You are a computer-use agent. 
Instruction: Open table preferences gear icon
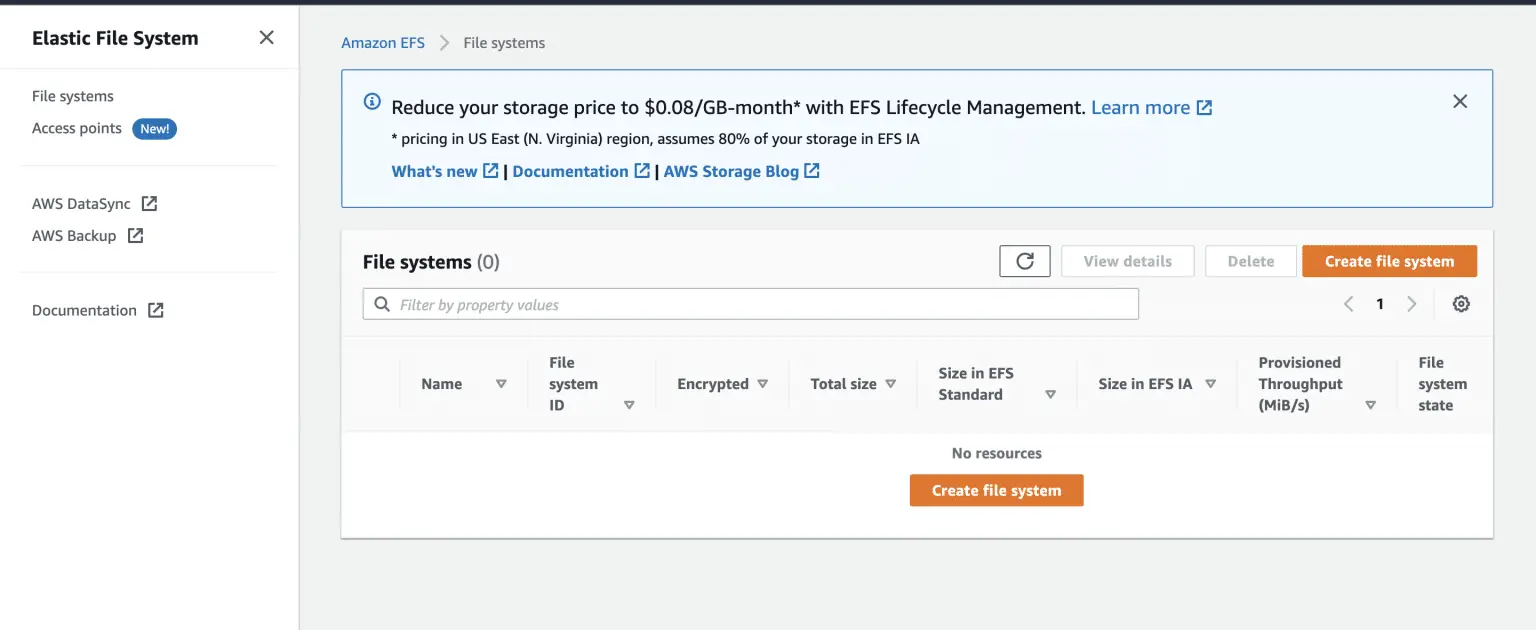click(1461, 304)
